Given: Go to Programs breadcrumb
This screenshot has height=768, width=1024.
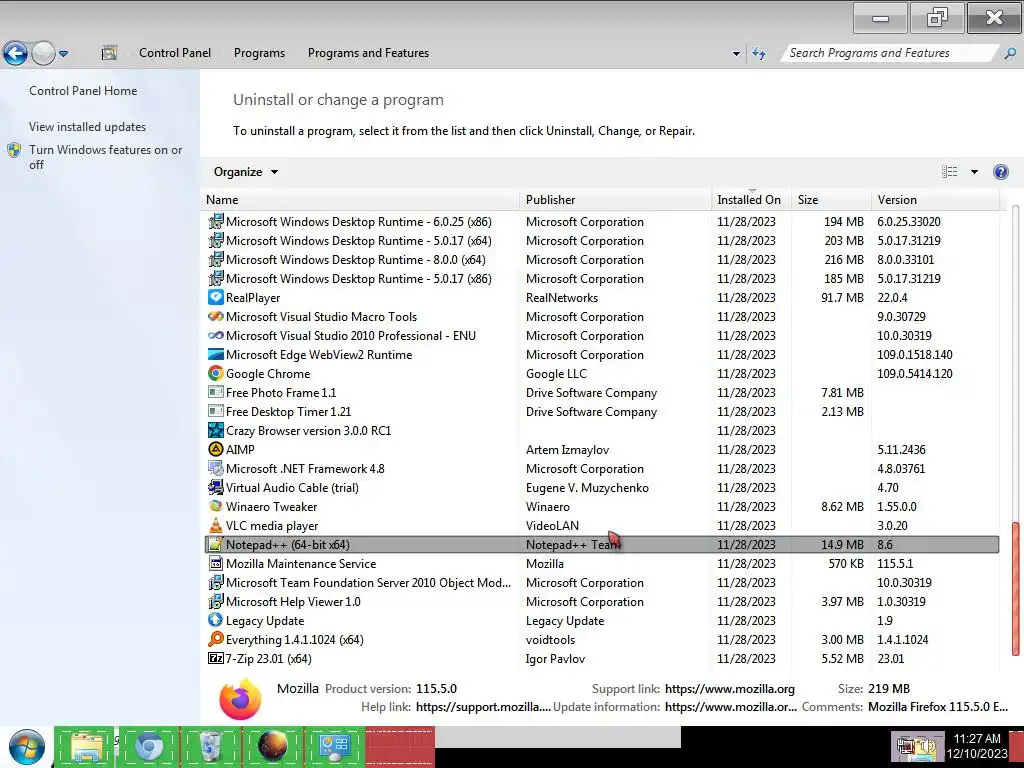Looking at the screenshot, I should tap(259, 53).
